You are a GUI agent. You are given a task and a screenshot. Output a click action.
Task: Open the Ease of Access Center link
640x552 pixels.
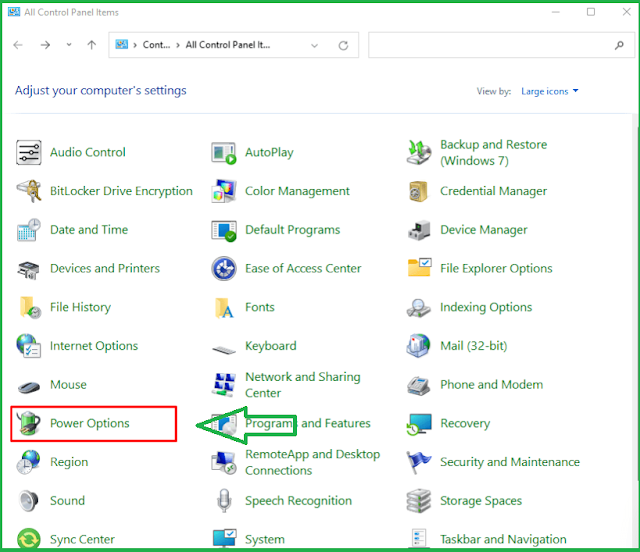click(x=303, y=269)
